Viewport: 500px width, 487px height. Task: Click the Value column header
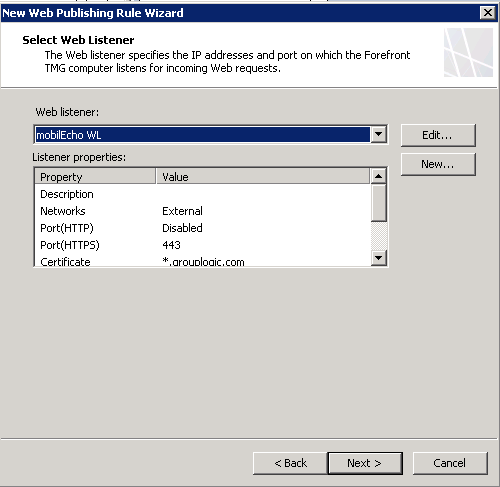(263, 177)
